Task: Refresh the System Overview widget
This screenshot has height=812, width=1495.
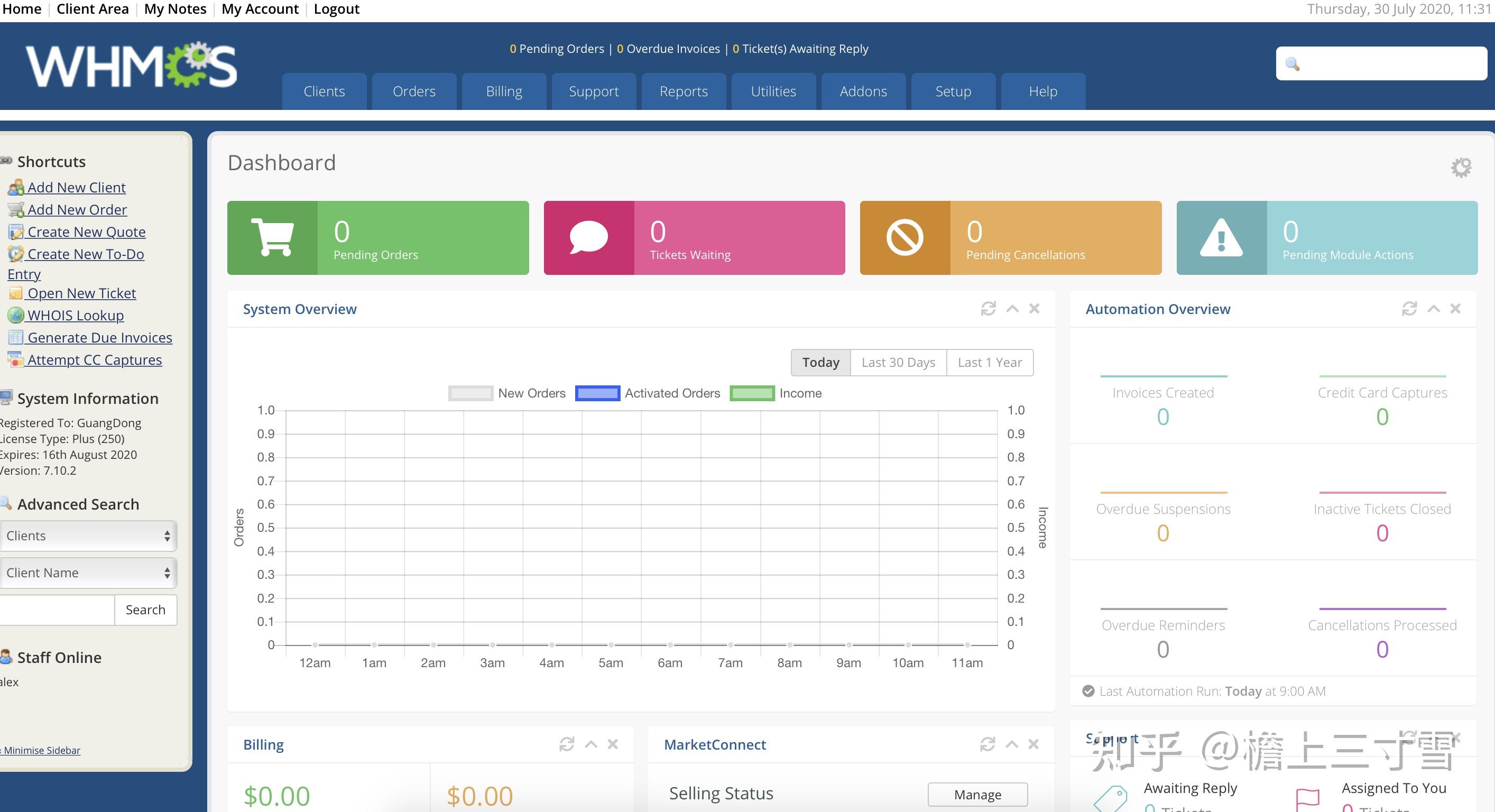Action: [x=989, y=308]
